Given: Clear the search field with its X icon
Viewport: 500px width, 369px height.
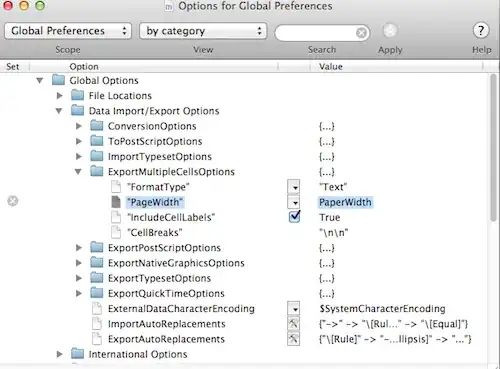Looking at the screenshot, I should (x=361, y=33).
